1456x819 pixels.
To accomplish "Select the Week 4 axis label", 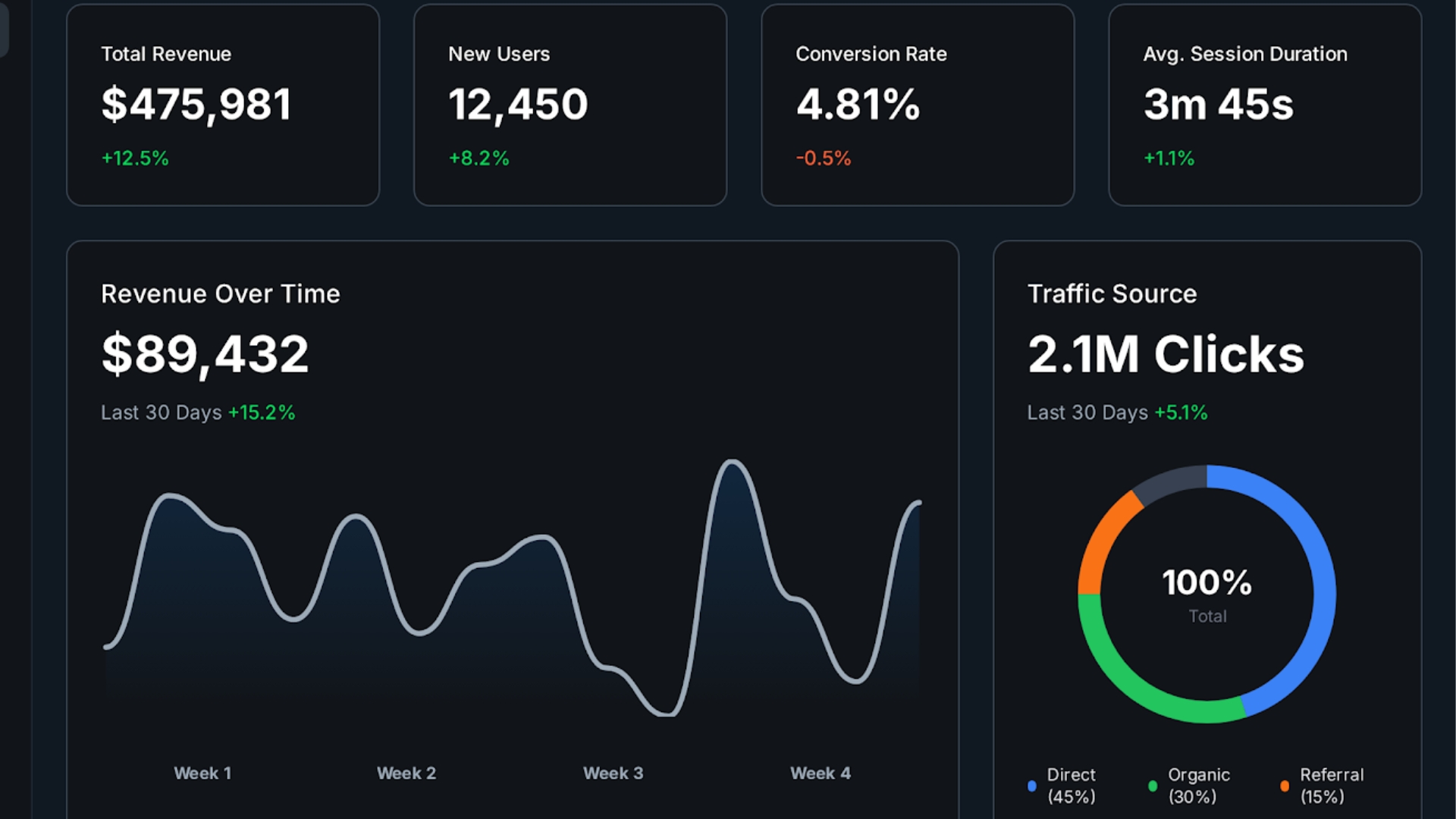I will pyautogui.click(x=820, y=773).
